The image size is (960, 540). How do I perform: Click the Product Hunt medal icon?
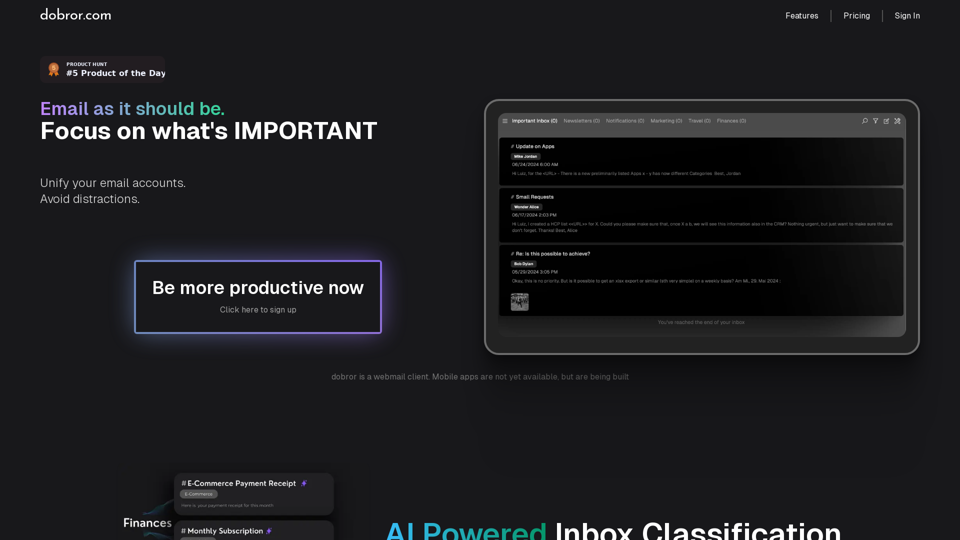point(54,69)
